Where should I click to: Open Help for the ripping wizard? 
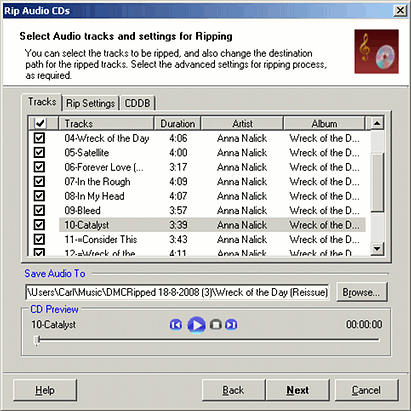click(45, 390)
